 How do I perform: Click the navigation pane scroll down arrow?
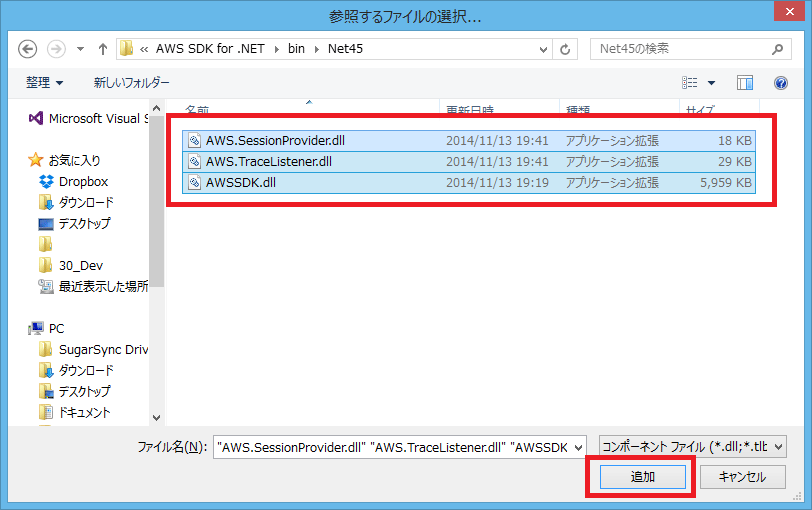pos(156,418)
